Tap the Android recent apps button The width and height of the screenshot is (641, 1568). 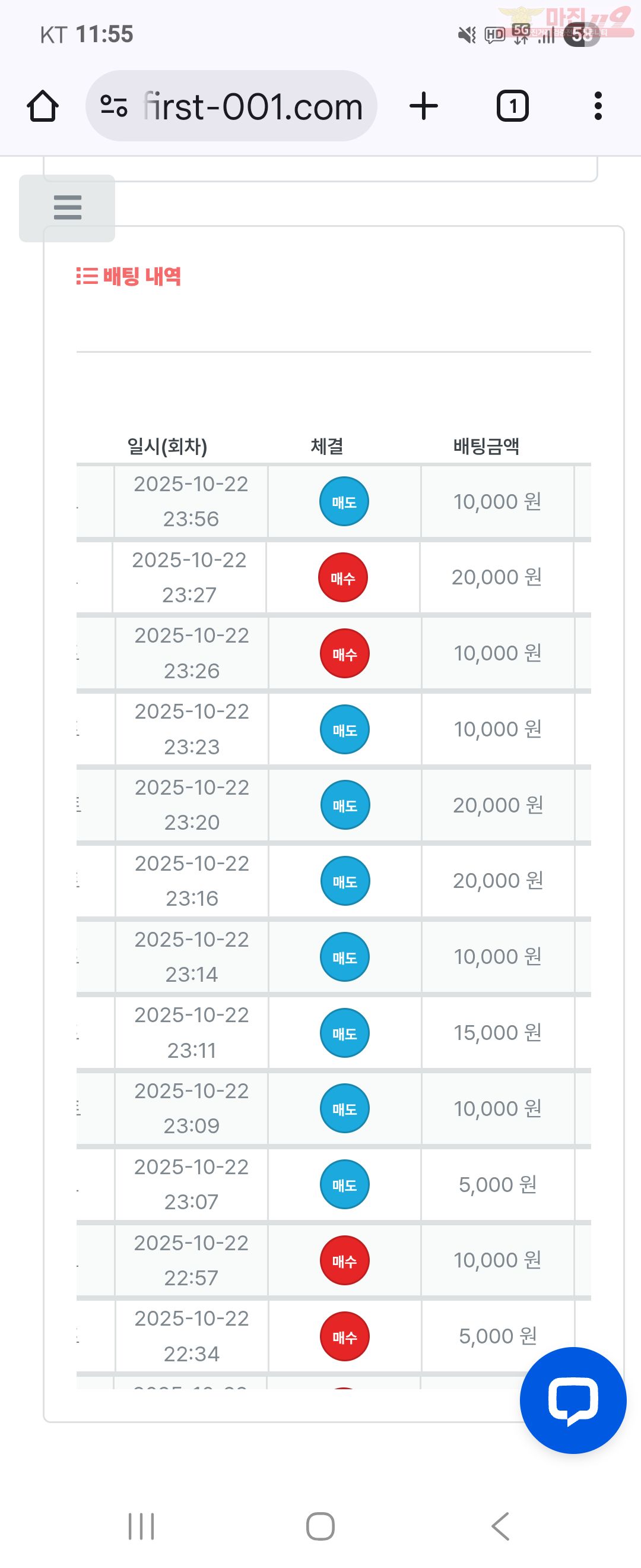141,1526
